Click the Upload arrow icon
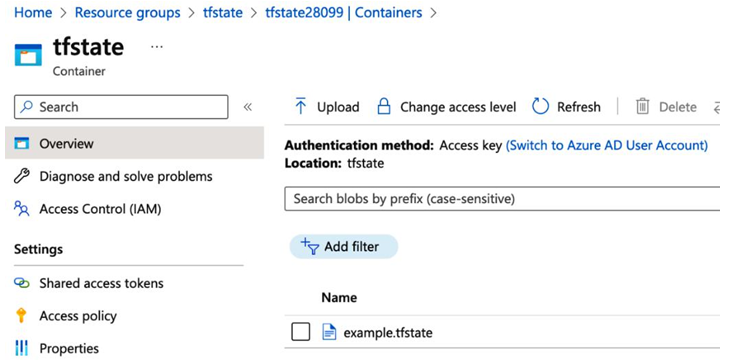Screen dimensions: 739x360 pos(300,106)
